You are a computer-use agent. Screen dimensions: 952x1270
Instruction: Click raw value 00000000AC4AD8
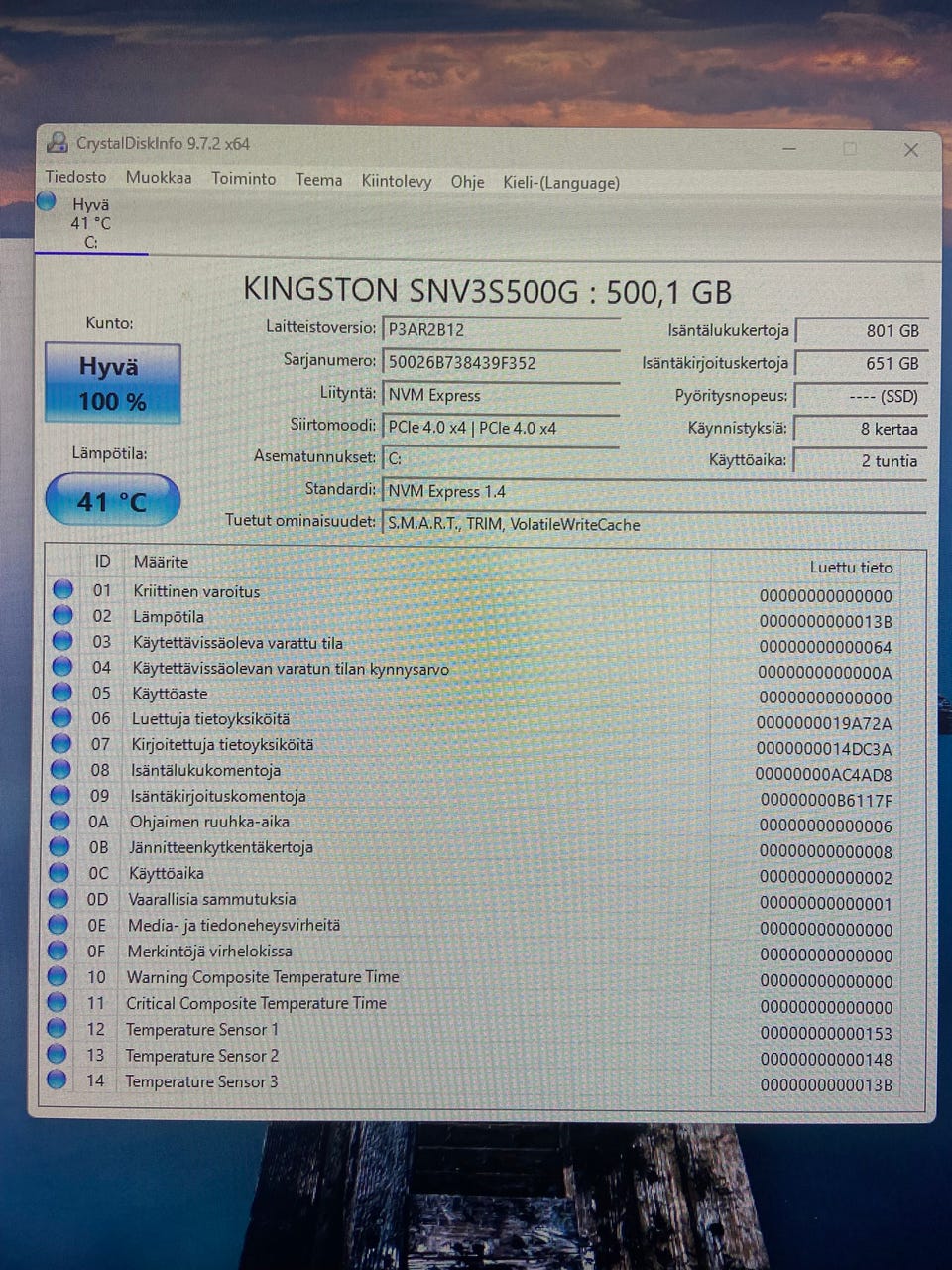click(823, 774)
